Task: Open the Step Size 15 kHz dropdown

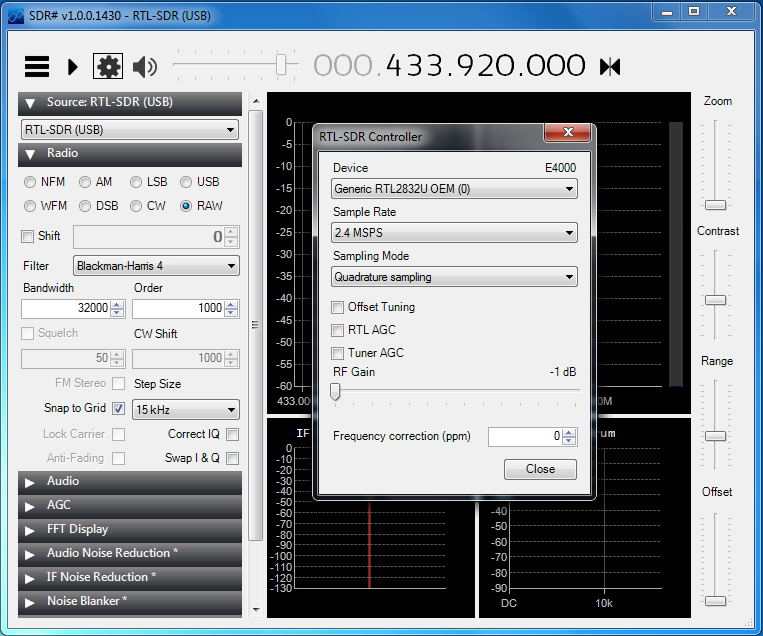Action: (x=186, y=410)
